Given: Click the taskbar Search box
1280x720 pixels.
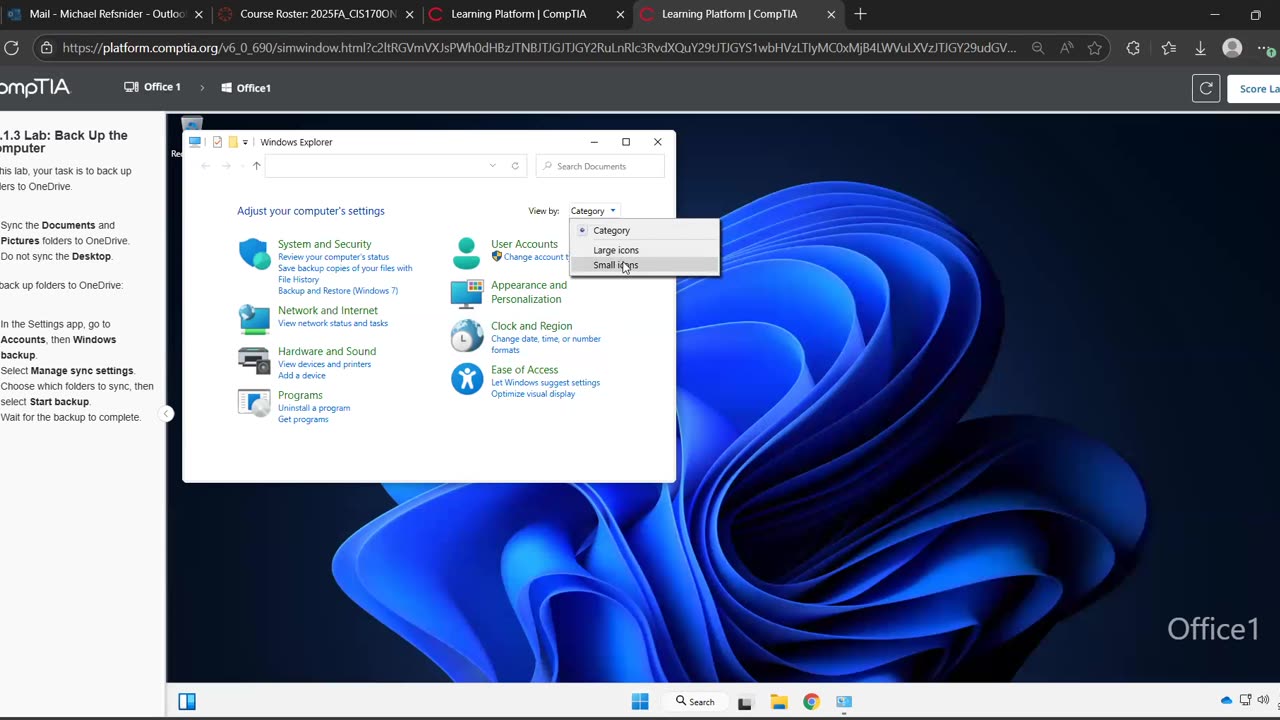Looking at the screenshot, I should tap(695, 701).
